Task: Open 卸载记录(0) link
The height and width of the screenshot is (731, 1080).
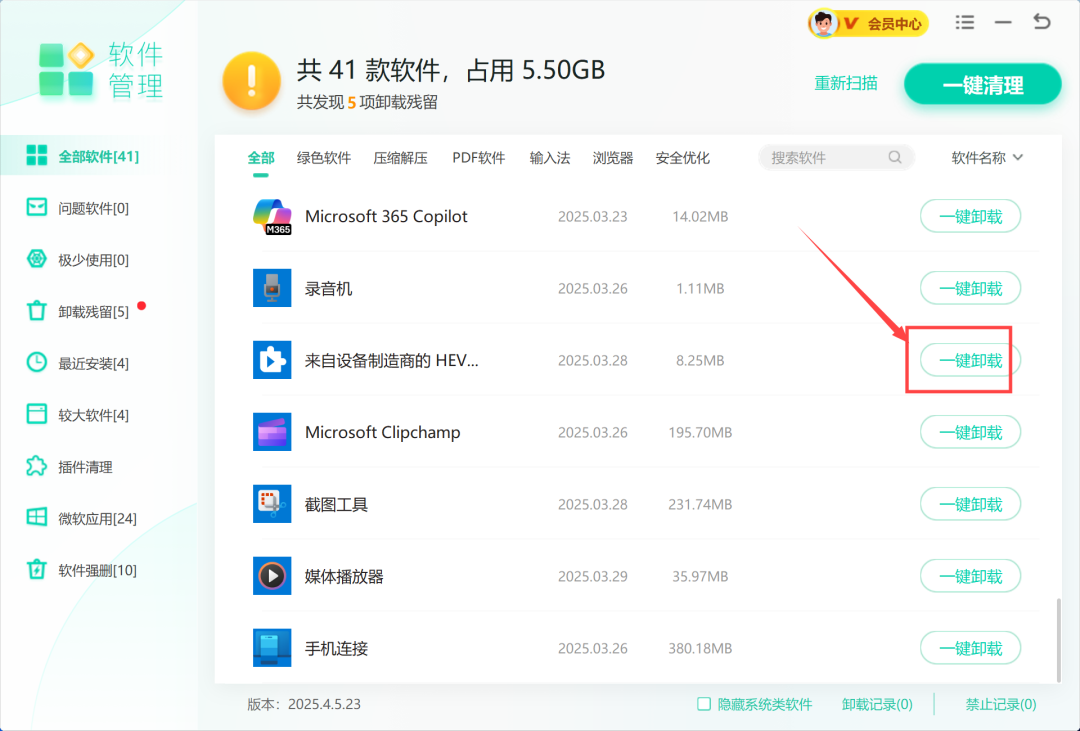Action: (x=877, y=704)
